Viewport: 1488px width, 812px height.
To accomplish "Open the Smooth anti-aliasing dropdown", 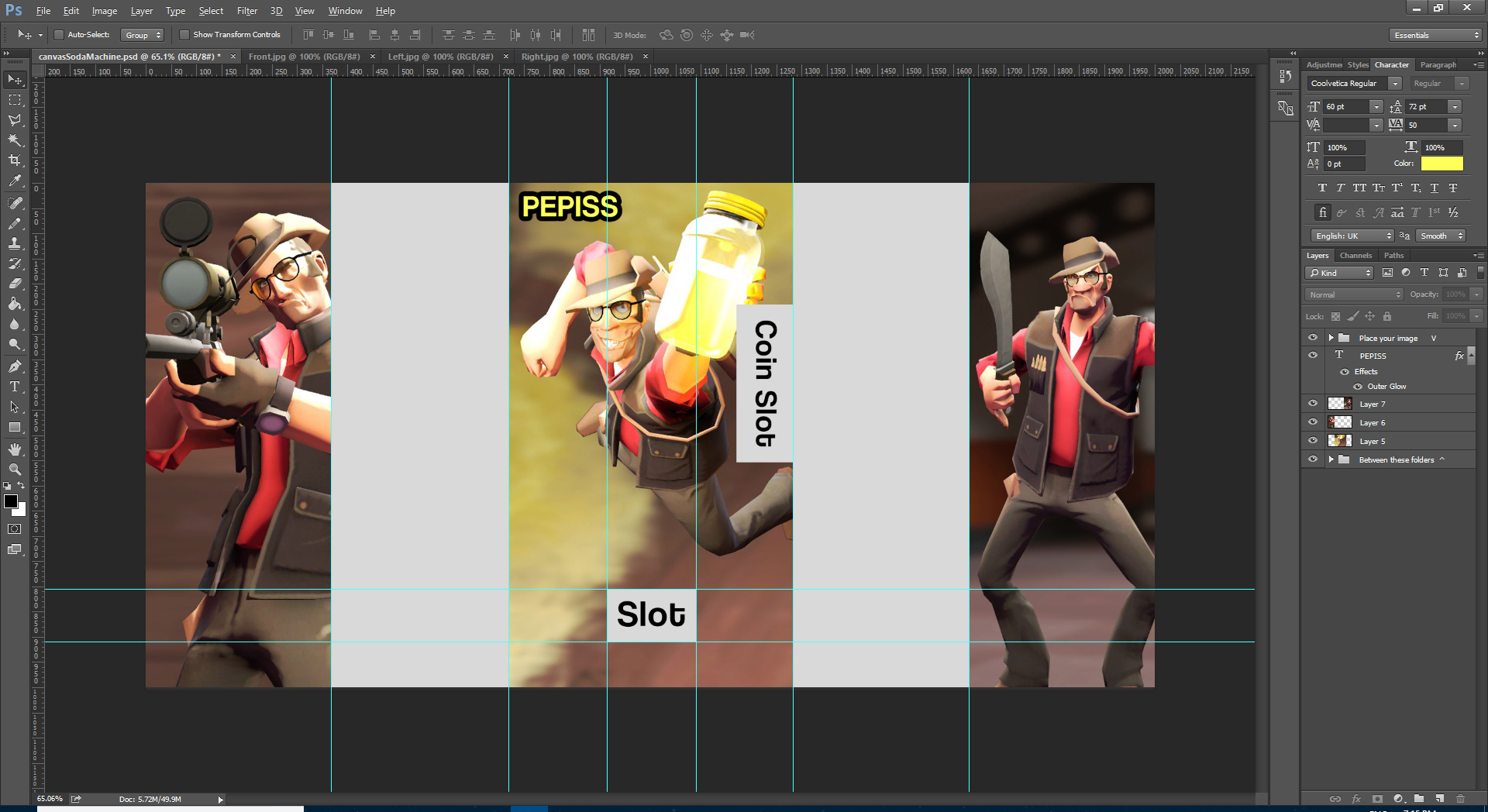I will pos(1440,236).
